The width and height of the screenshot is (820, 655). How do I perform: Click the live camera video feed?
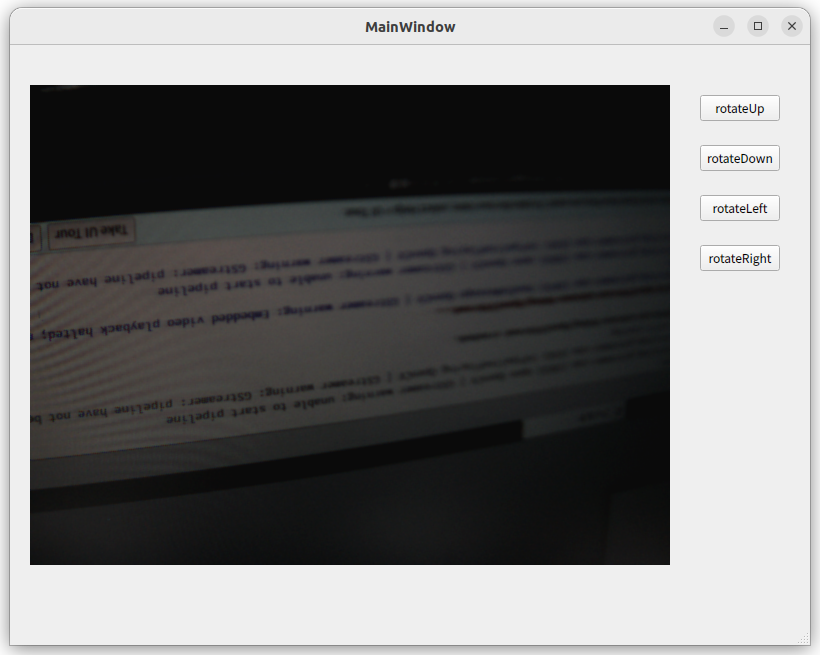tap(350, 325)
